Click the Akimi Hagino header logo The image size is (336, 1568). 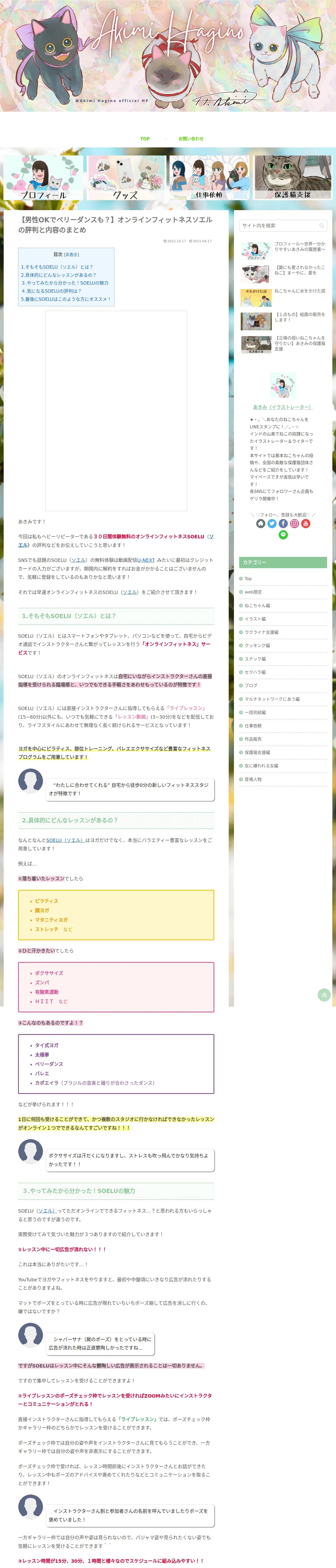click(168, 56)
